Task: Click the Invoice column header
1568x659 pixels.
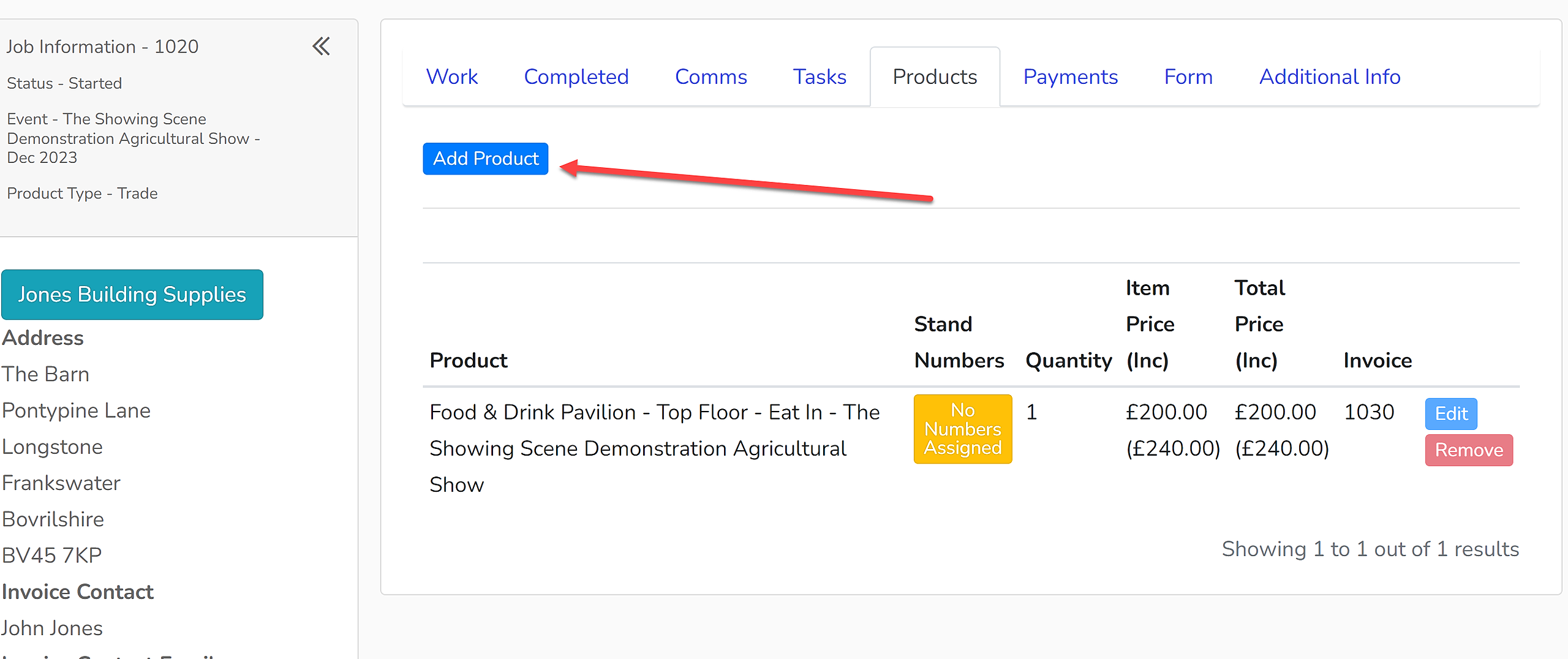Action: pyautogui.click(x=1378, y=360)
